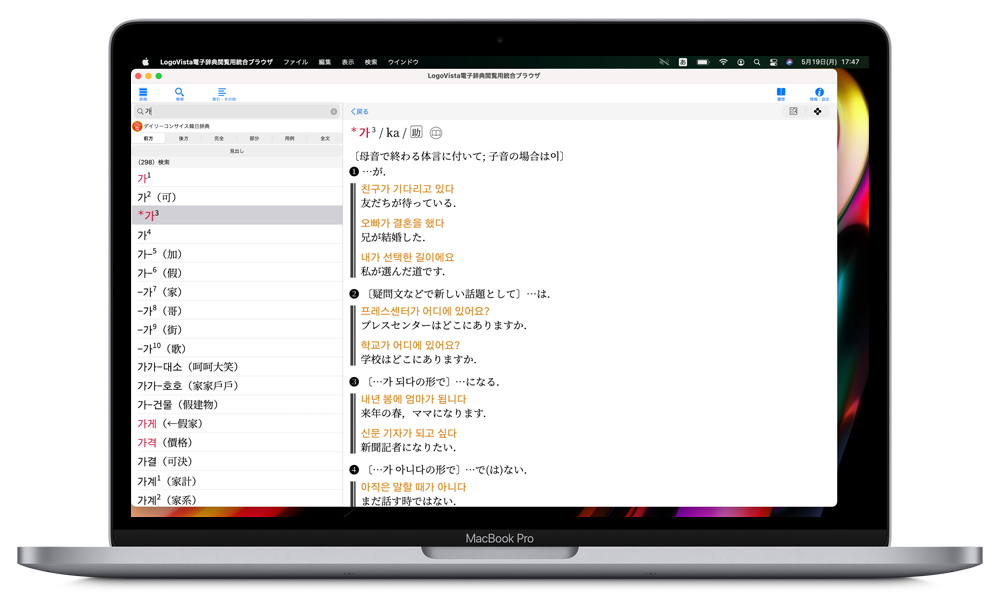Click the boxed 助 part-of-speech icon
Image resolution: width=1000 pixels, height=600 pixels.
pyautogui.click(x=416, y=133)
